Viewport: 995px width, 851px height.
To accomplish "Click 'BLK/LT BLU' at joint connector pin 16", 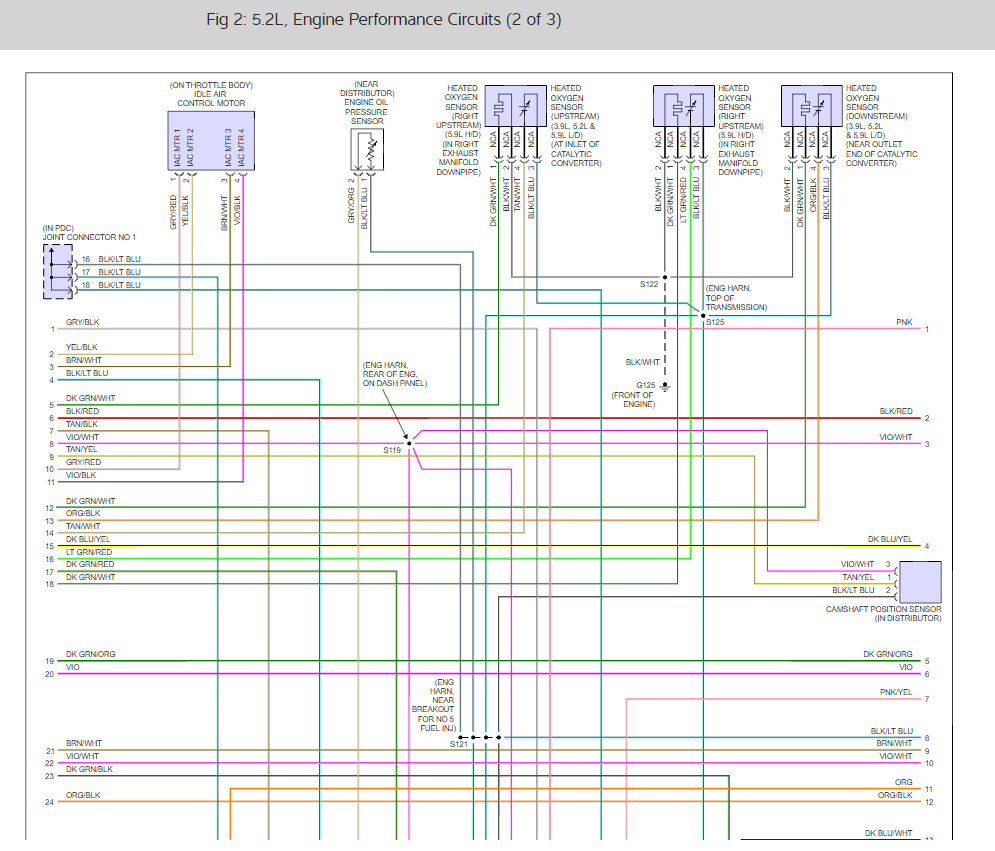I will [x=119, y=260].
